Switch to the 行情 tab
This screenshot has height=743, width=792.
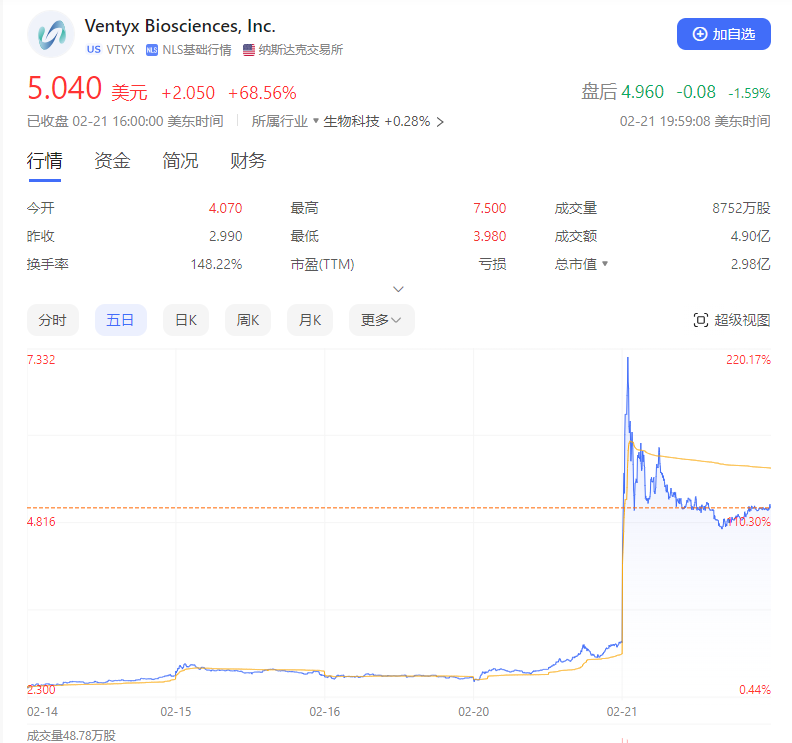[44, 161]
